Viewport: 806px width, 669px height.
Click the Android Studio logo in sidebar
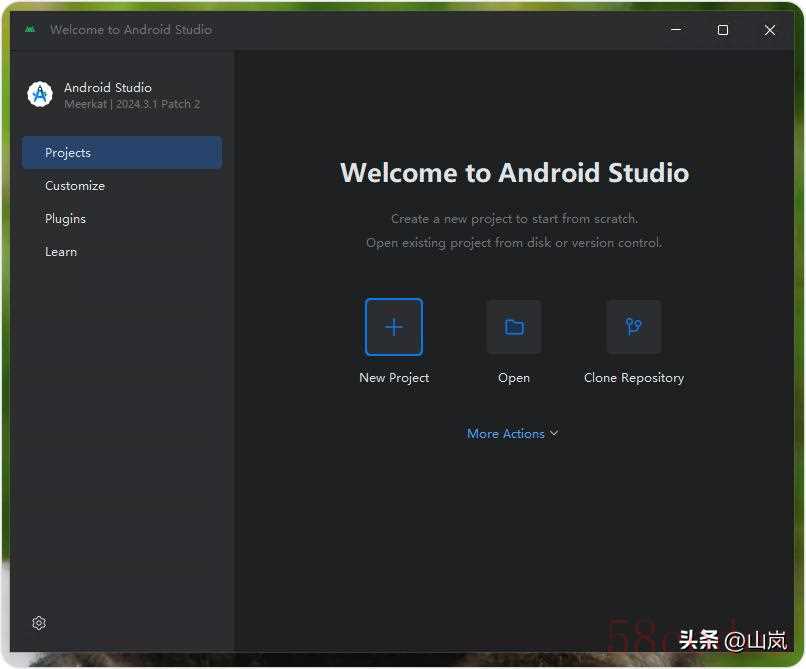[x=40, y=95]
